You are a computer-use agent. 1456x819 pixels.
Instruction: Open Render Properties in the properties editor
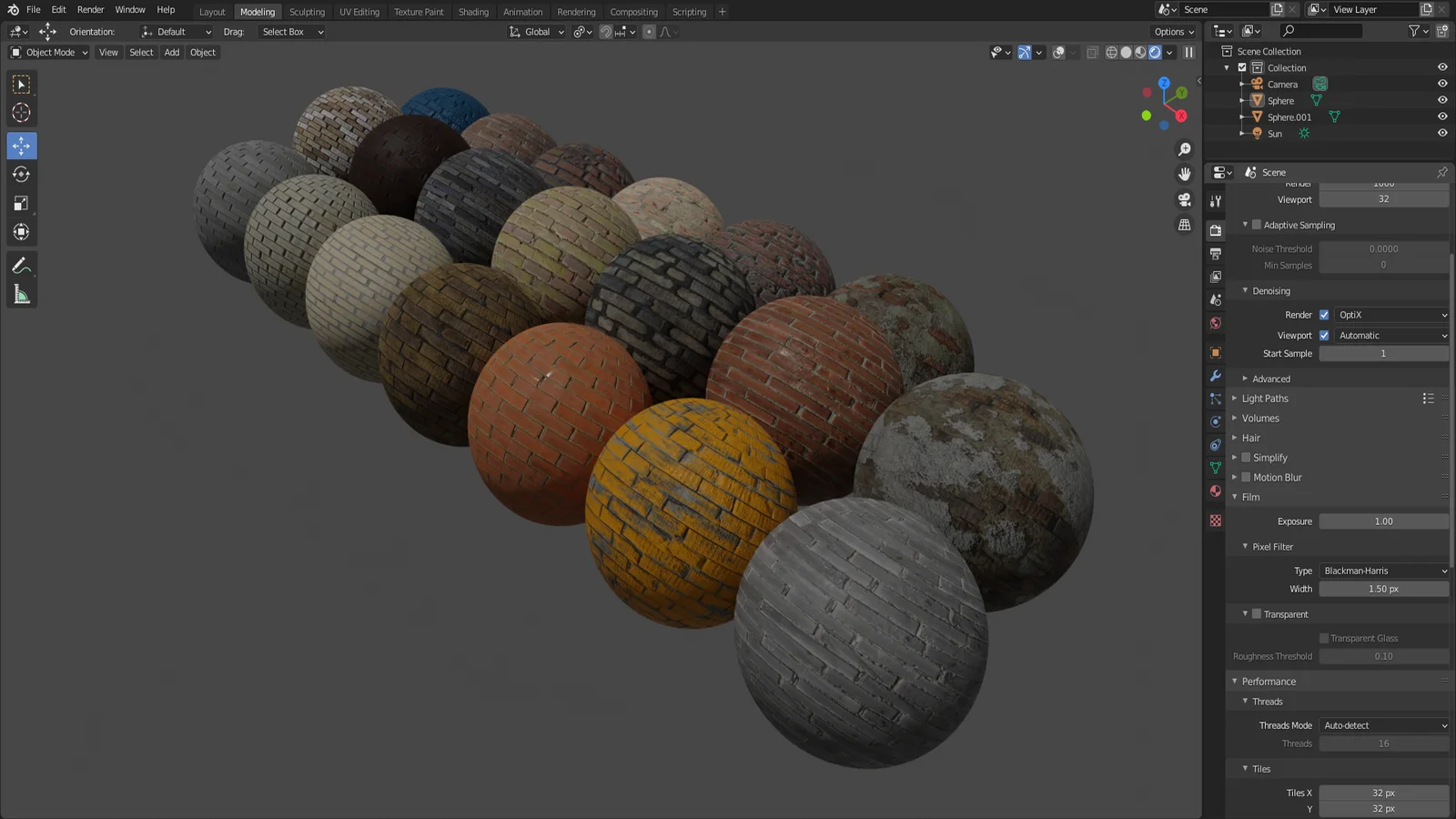tap(1215, 230)
